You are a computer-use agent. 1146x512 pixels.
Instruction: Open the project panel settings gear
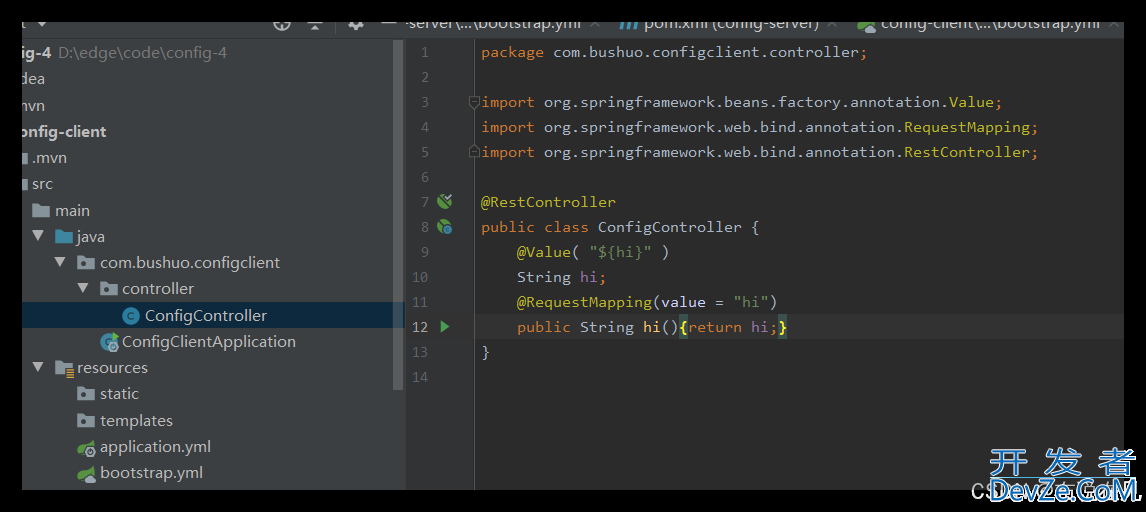(356, 24)
